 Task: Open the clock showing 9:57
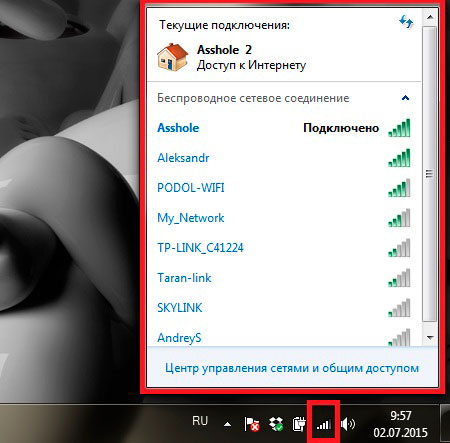point(400,424)
